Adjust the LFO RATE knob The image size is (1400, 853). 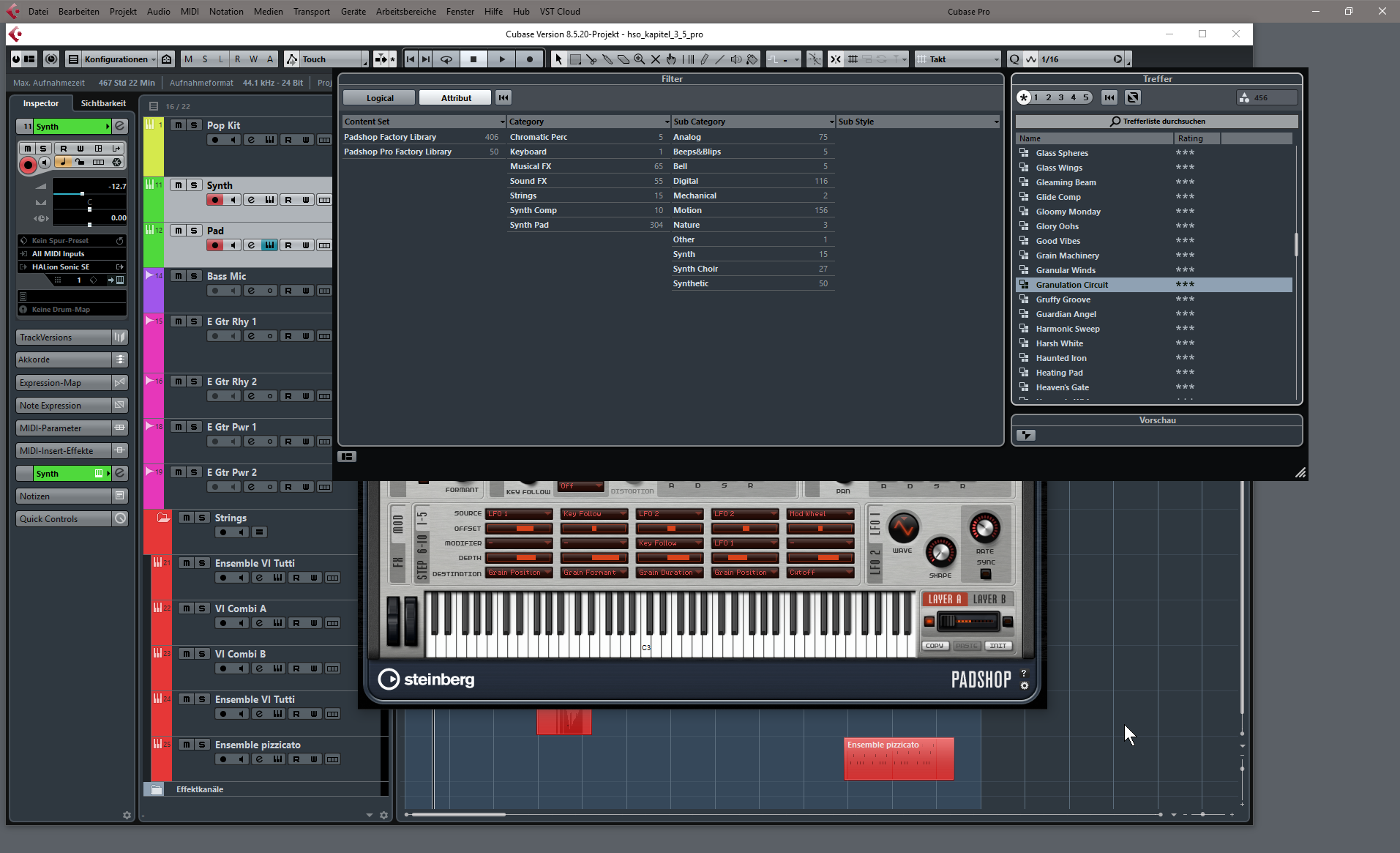coord(984,528)
